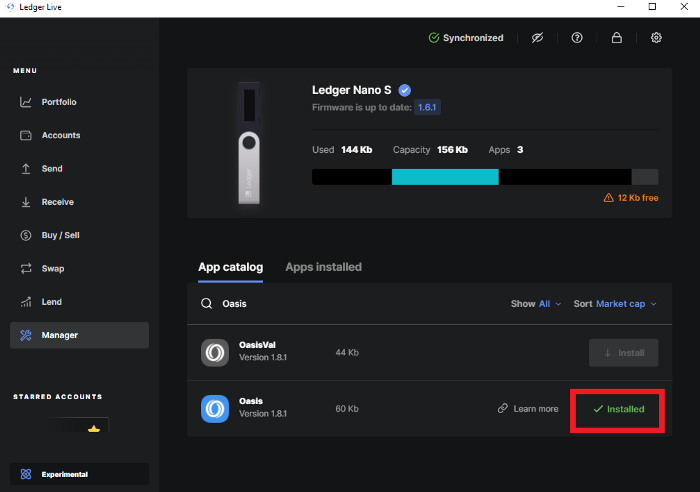Click the Oasis 60 Kb size text
The width and height of the screenshot is (700, 492).
click(x=347, y=409)
